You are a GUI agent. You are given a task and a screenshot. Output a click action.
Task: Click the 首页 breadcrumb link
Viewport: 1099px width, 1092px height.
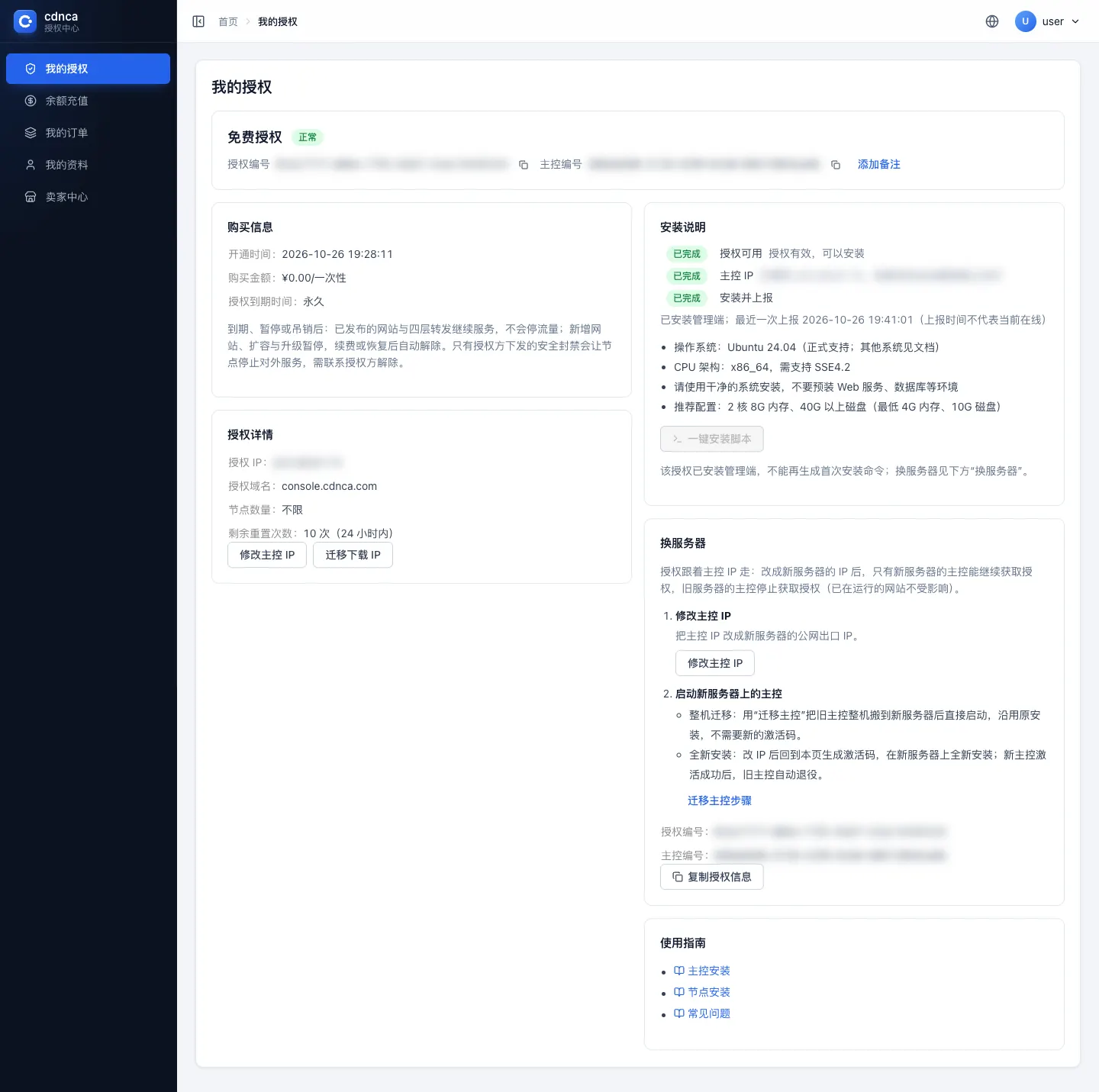tap(228, 22)
